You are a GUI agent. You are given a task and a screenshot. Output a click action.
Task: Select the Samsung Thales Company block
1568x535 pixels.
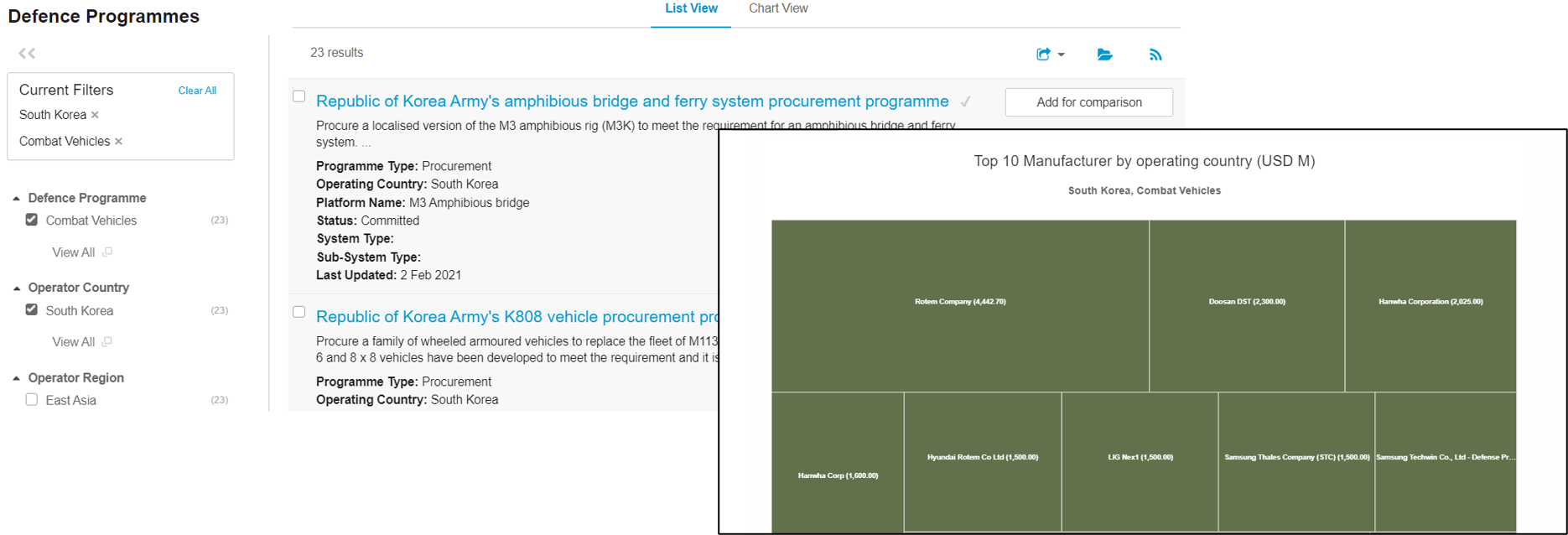click(x=1296, y=462)
